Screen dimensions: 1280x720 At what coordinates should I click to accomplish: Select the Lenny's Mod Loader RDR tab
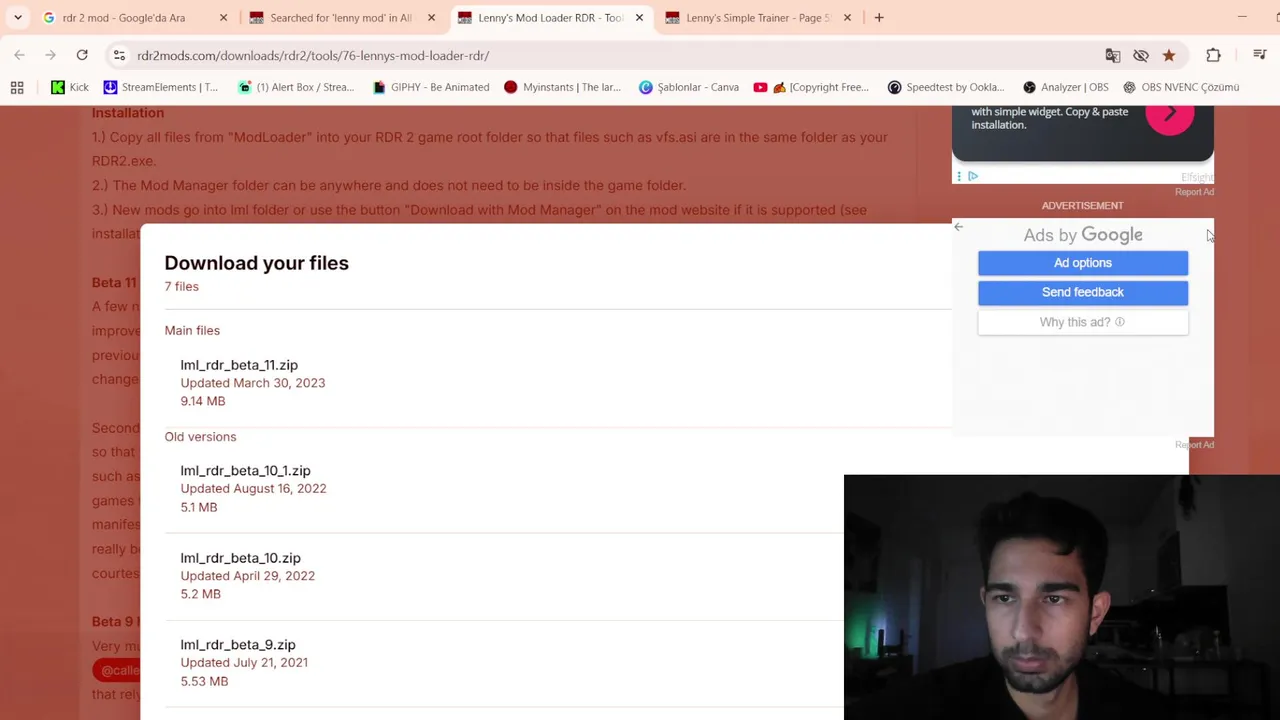point(549,17)
